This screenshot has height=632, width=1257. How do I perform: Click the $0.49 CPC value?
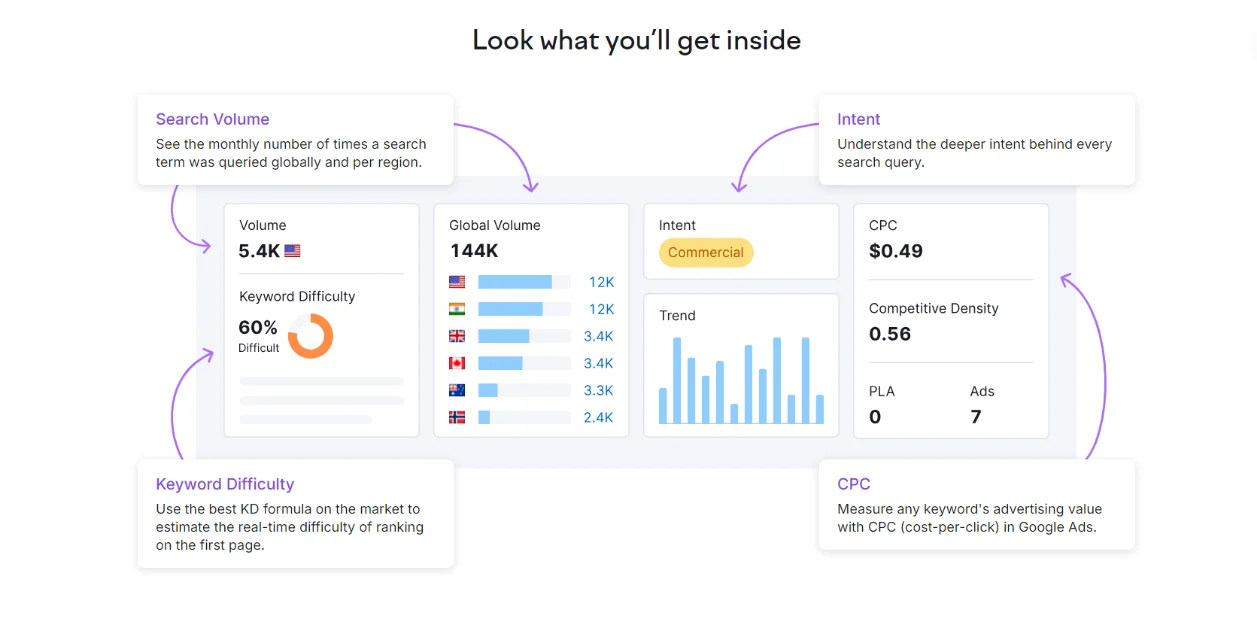[x=896, y=251]
